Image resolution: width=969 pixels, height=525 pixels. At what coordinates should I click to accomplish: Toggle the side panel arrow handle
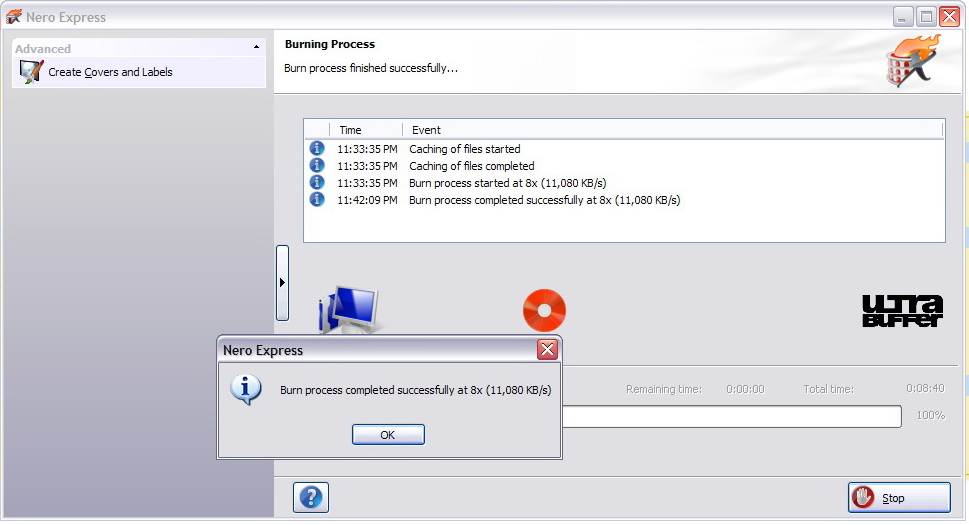pos(282,283)
